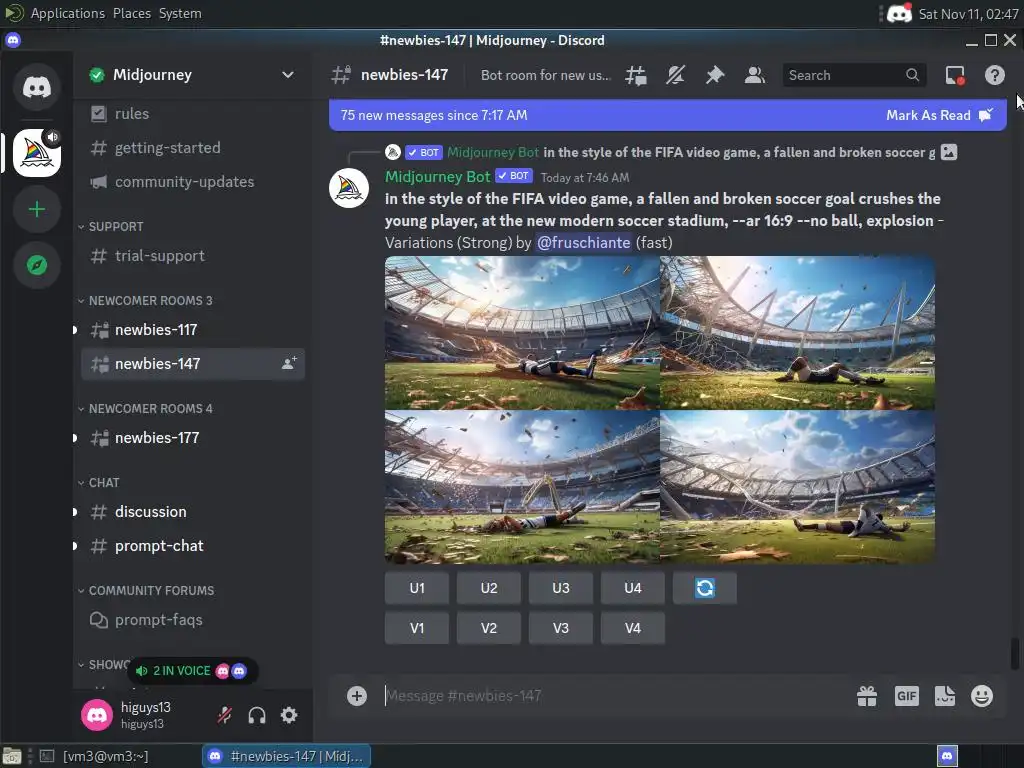The image size is (1024, 768).
Task: Open the generated stadium image grid
Action: coord(660,409)
